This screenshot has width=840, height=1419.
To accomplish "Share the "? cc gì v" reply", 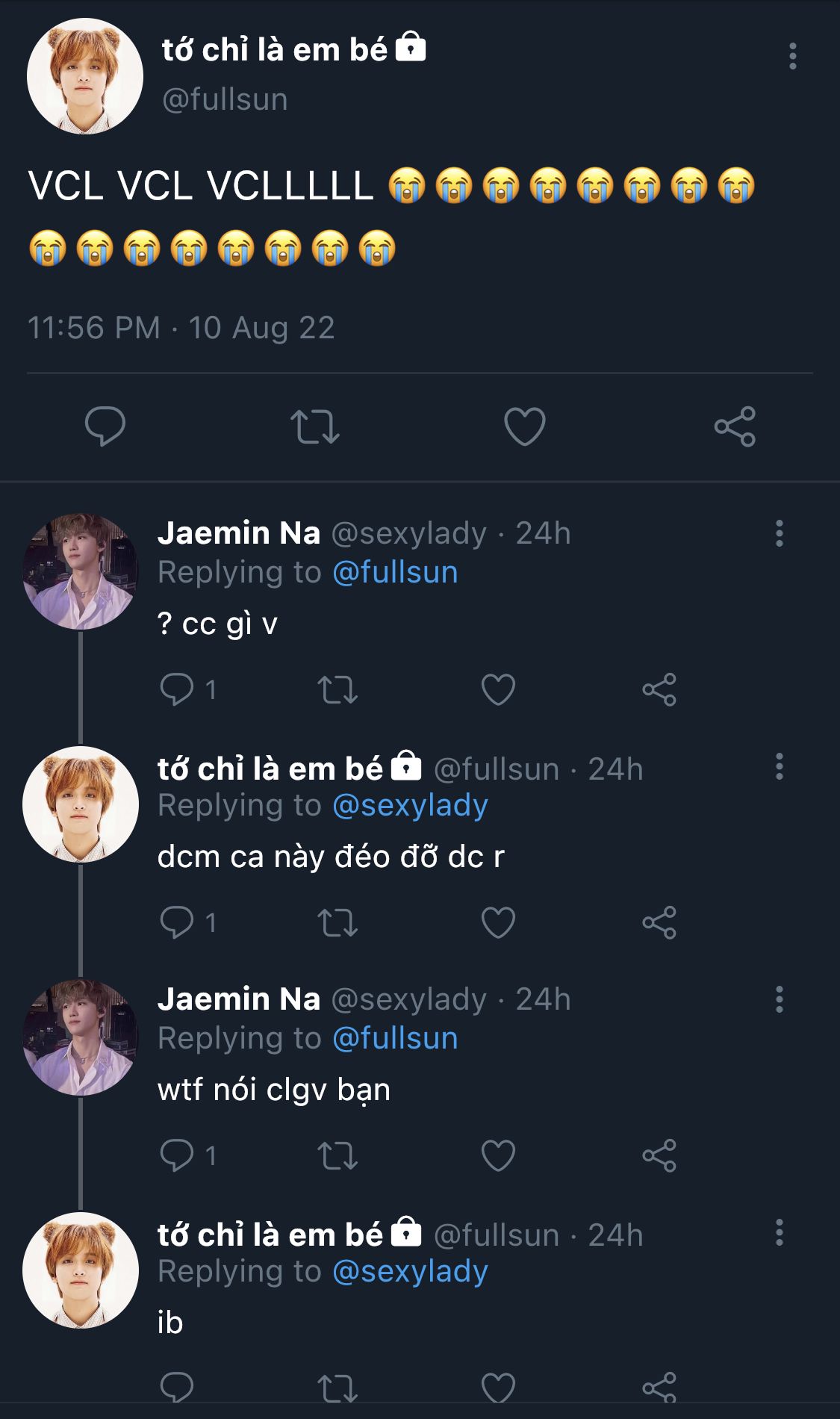I will point(659,689).
